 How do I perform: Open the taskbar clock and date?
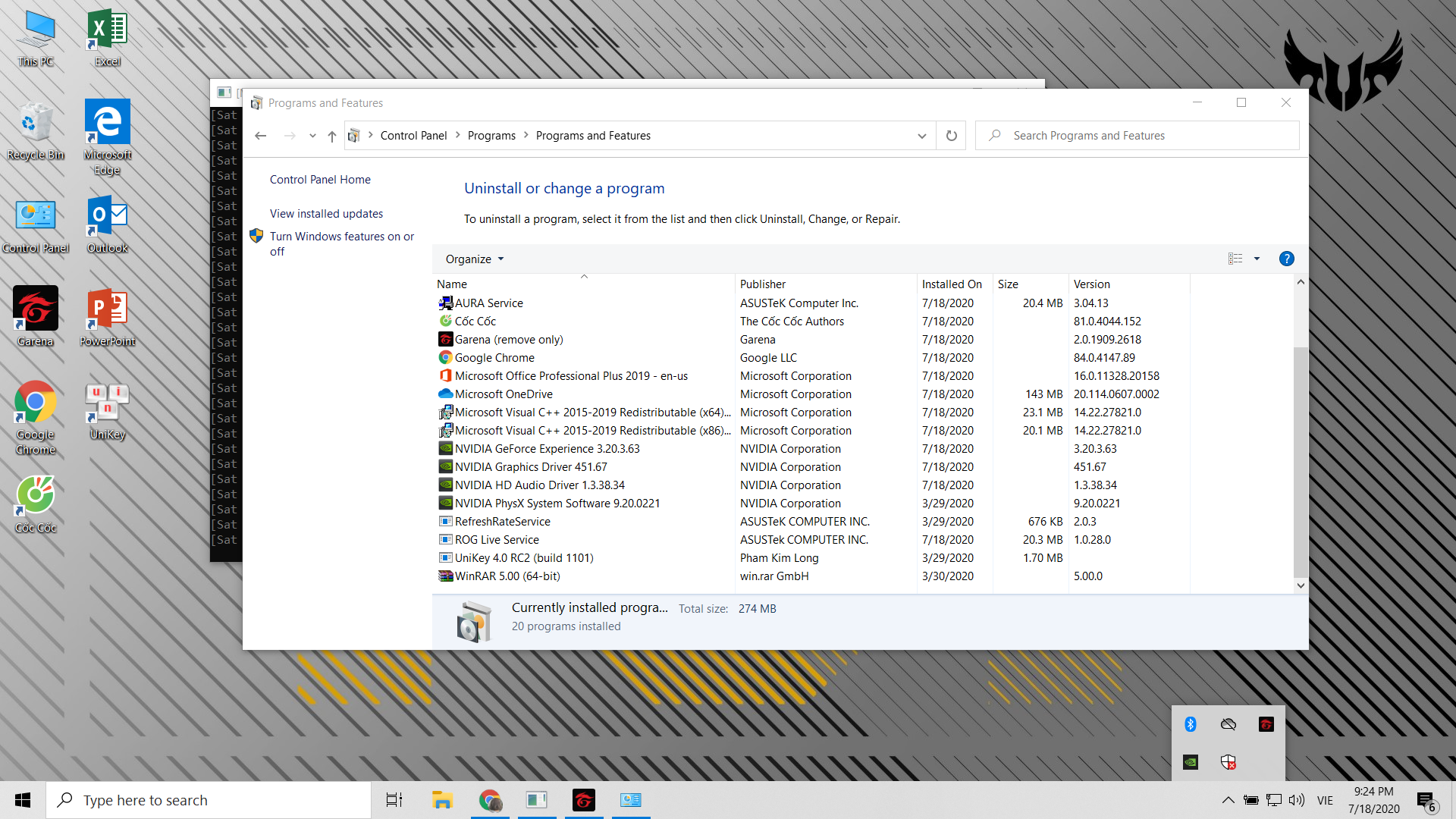pos(1373,800)
